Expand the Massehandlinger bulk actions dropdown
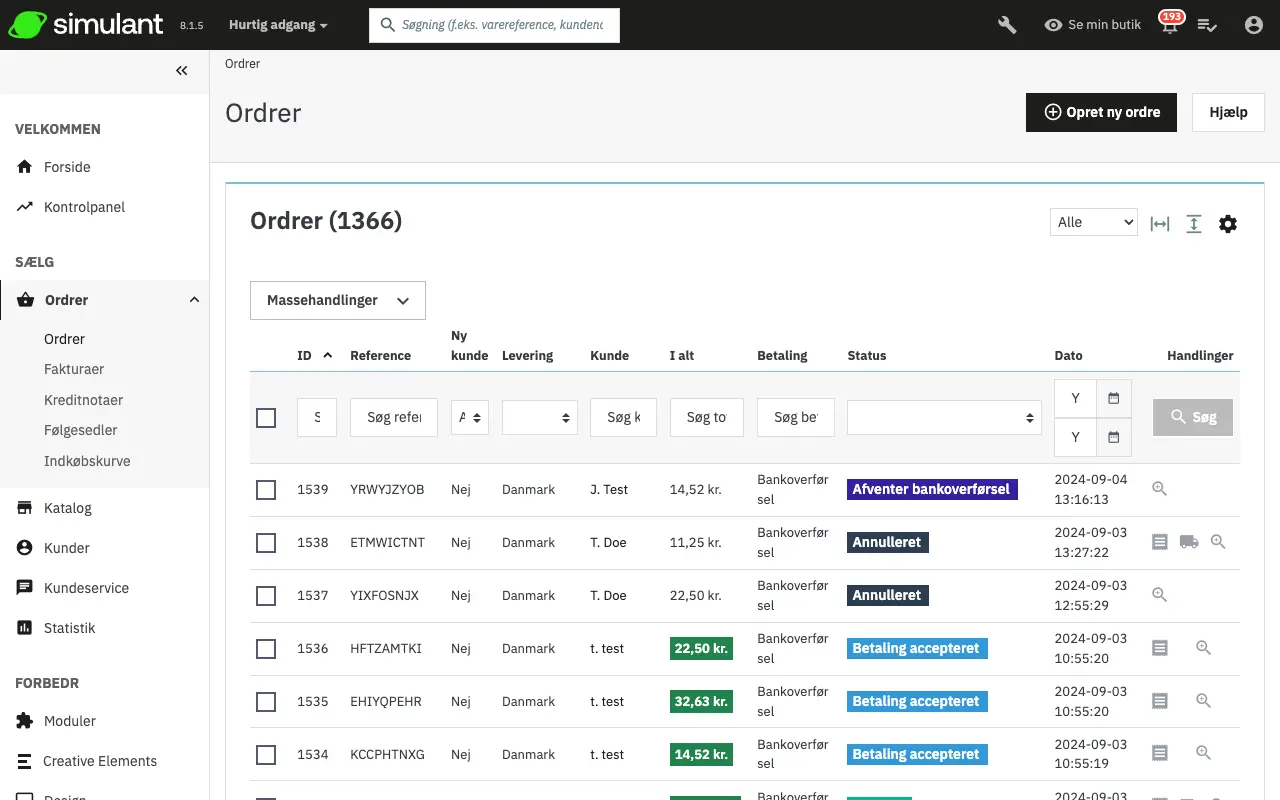1280x800 pixels. [x=338, y=300]
